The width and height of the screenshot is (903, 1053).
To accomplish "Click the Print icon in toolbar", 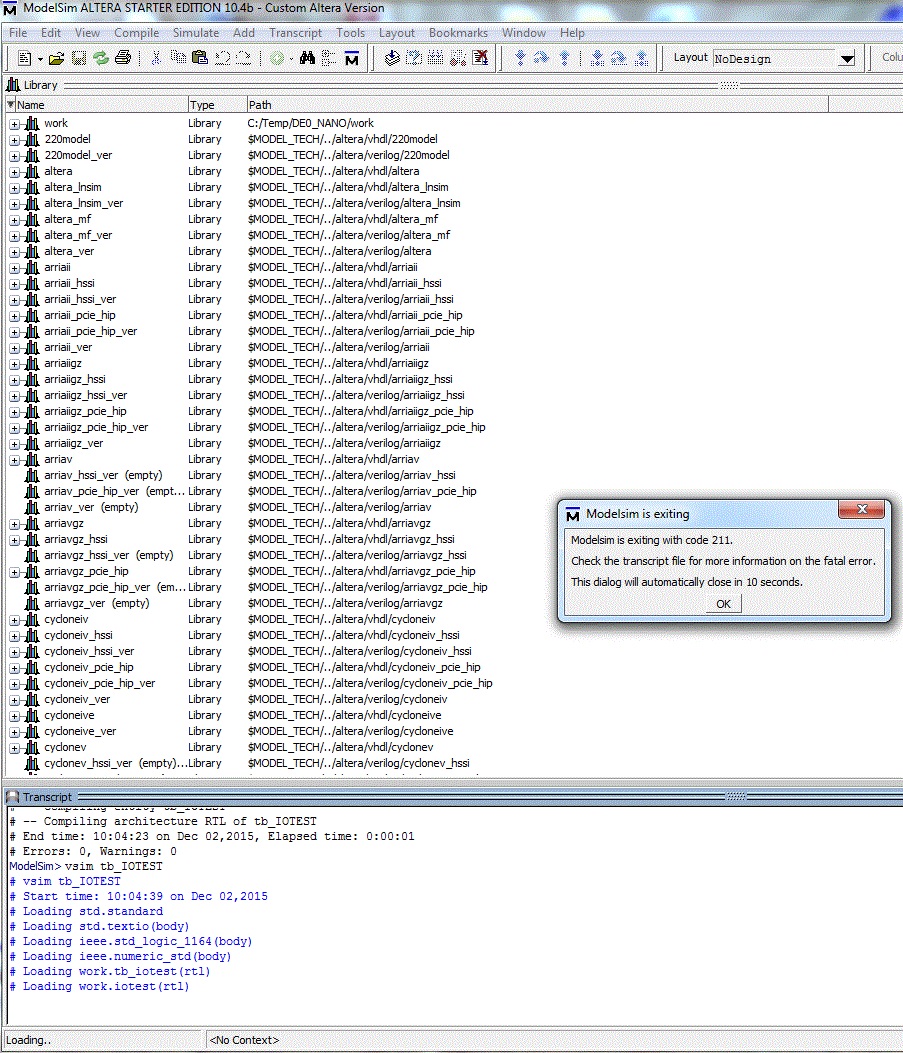I will point(122,58).
